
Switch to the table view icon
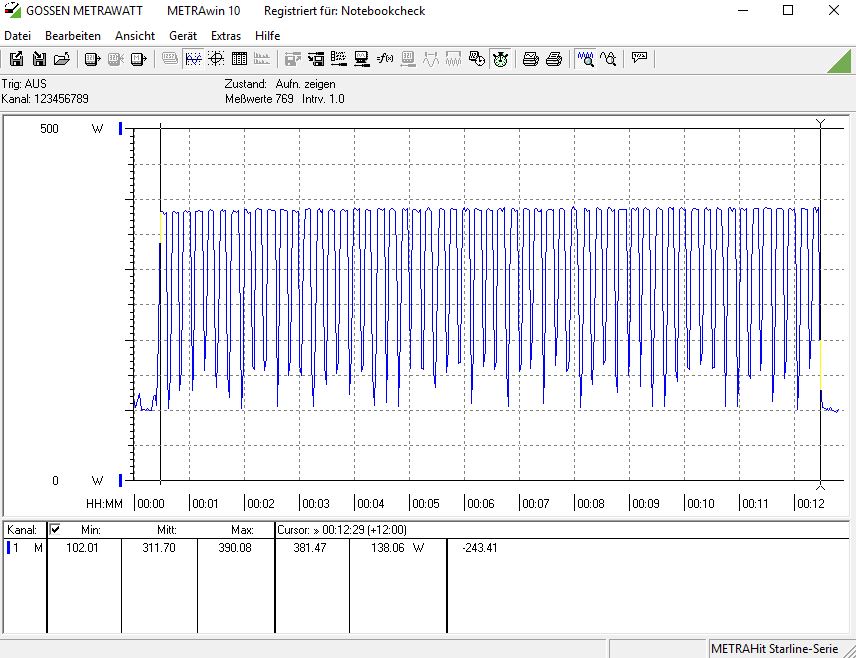coord(239,59)
